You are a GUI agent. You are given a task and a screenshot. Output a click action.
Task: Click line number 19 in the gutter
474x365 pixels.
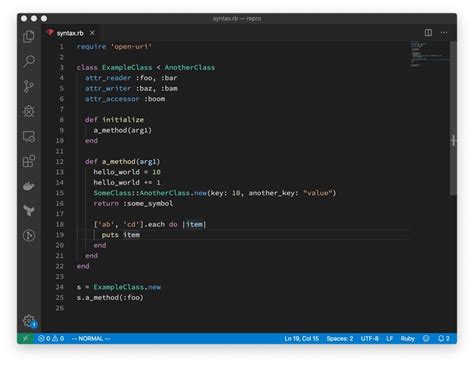tap(60, 235)
